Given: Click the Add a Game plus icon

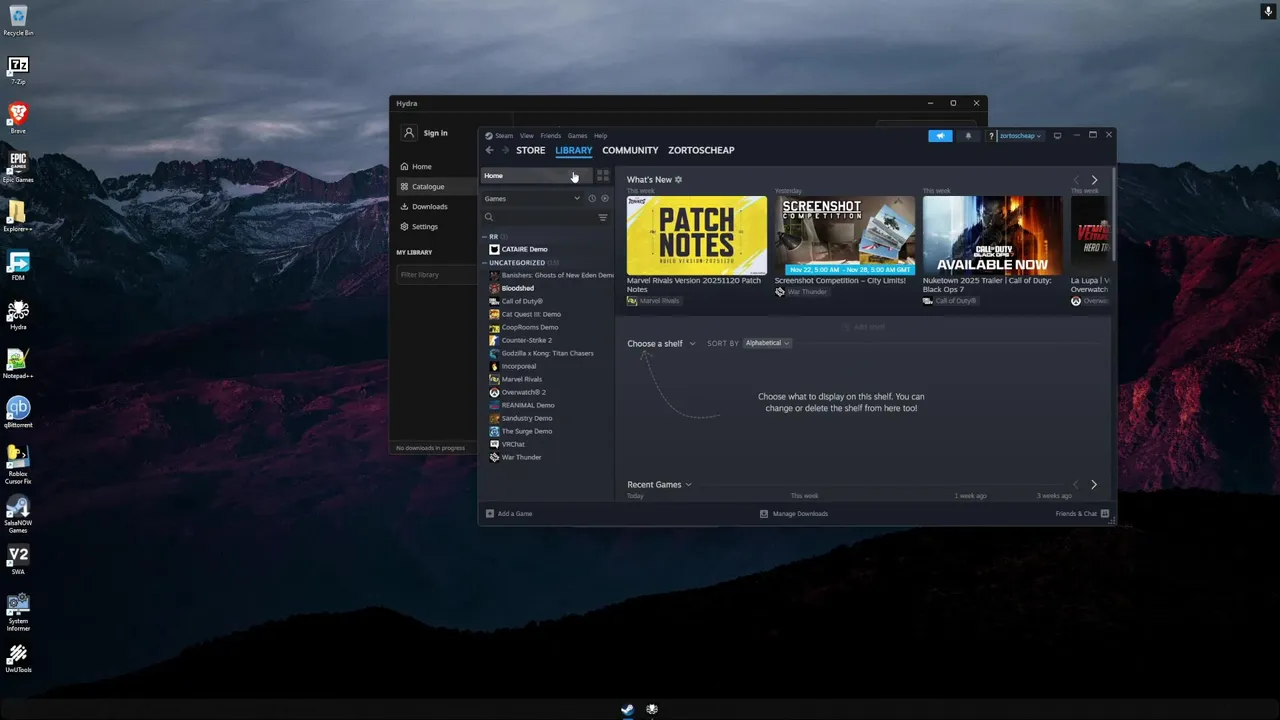Looking at the screenshot, I should pyautogui.click(x=490, y=514).
